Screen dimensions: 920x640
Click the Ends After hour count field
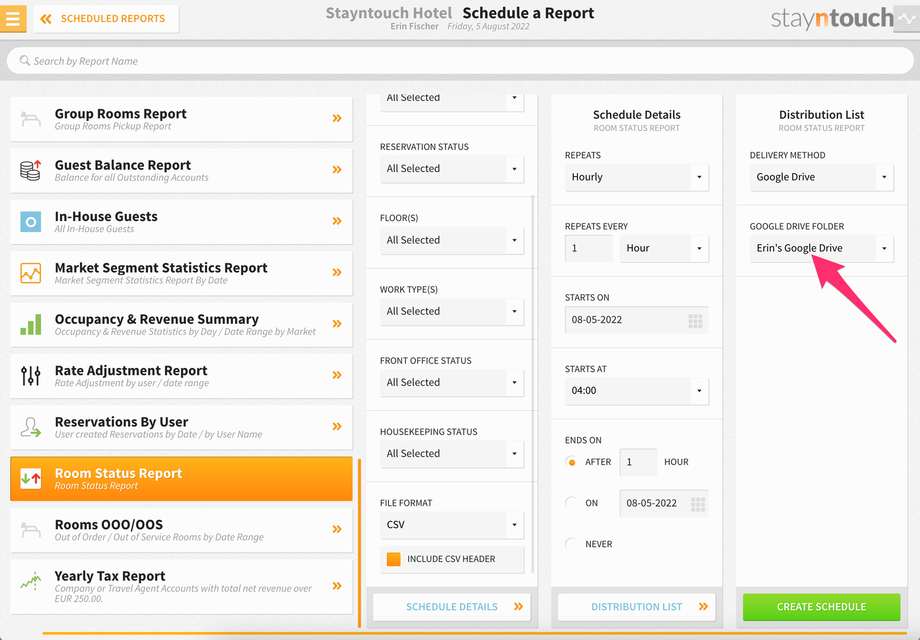coord(638,462)
